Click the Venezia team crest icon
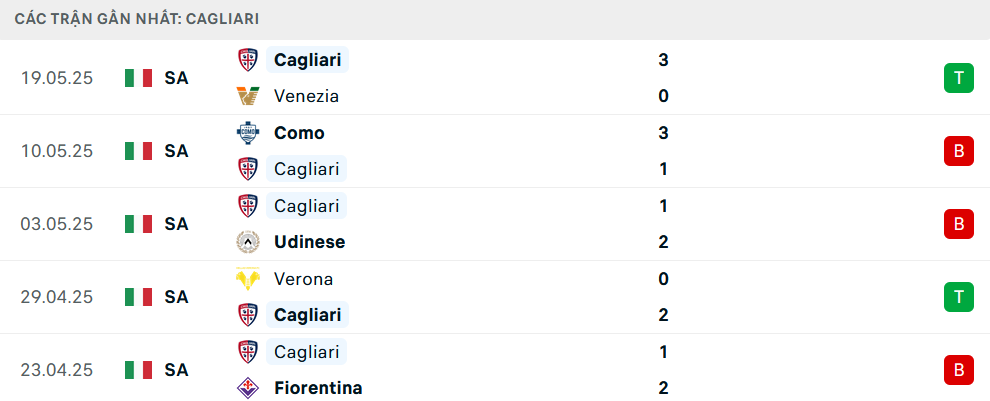The image size is (990, 401). click(x=248, y=96)
